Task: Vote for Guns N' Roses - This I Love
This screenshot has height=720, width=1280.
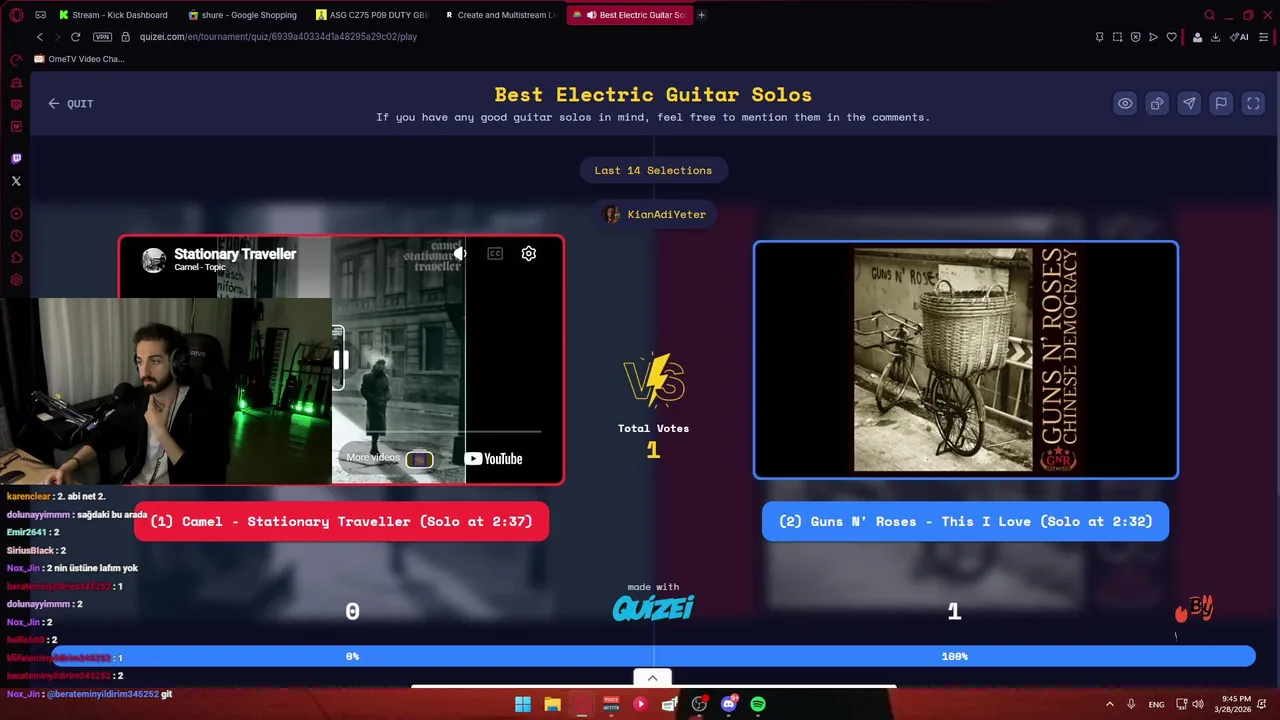Action: coord(965,521)
